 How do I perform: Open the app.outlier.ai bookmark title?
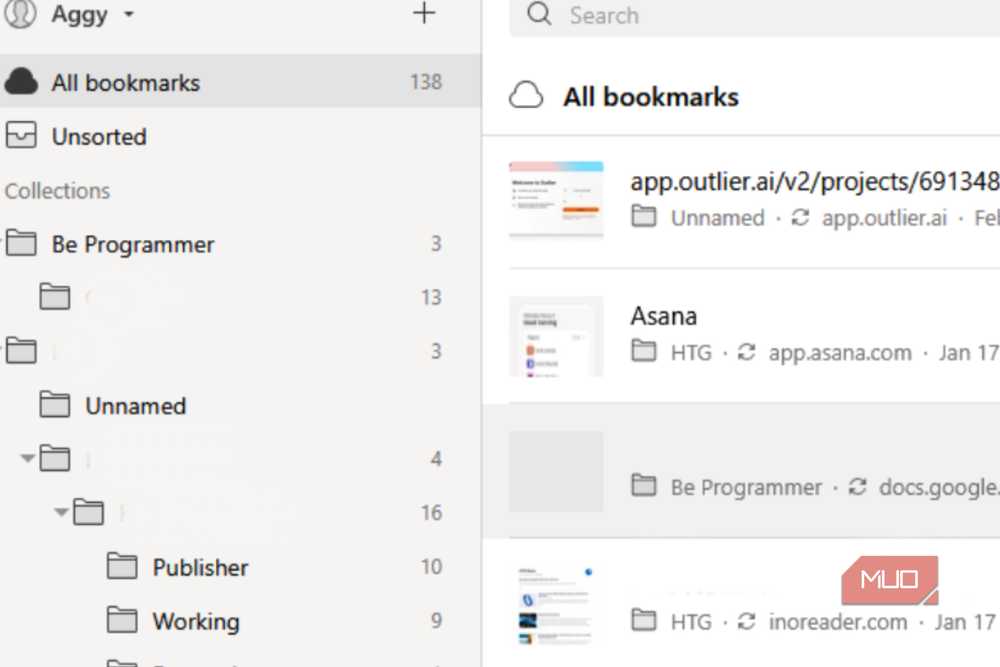pyautogui.click(x=814, y=182)
